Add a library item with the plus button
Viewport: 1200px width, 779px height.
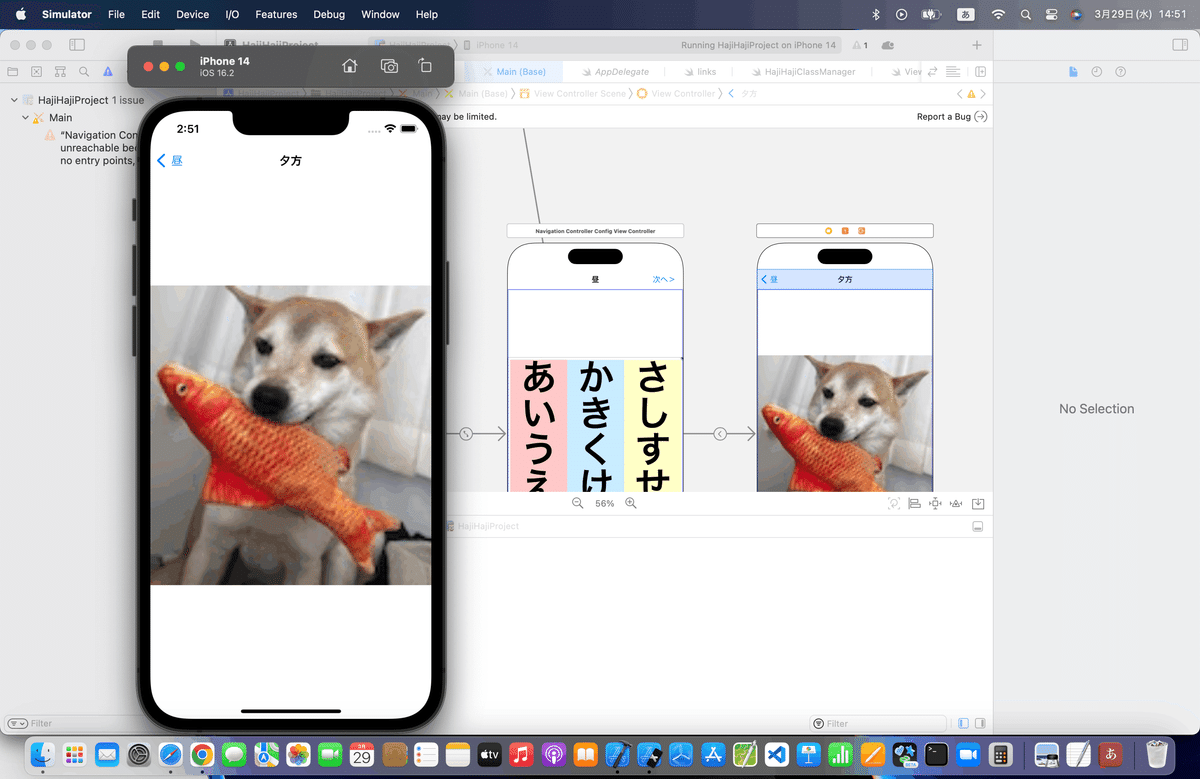977,45
